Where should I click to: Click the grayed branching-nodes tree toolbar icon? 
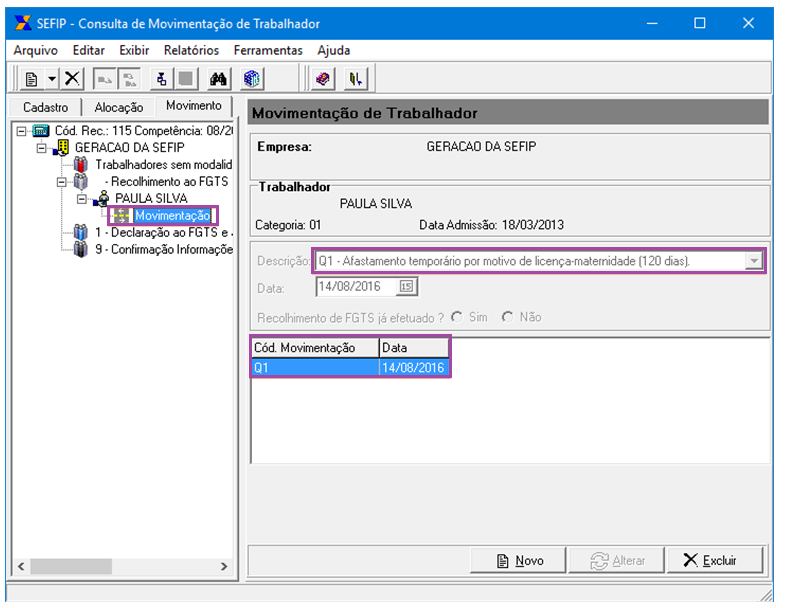tap(130, 79)
